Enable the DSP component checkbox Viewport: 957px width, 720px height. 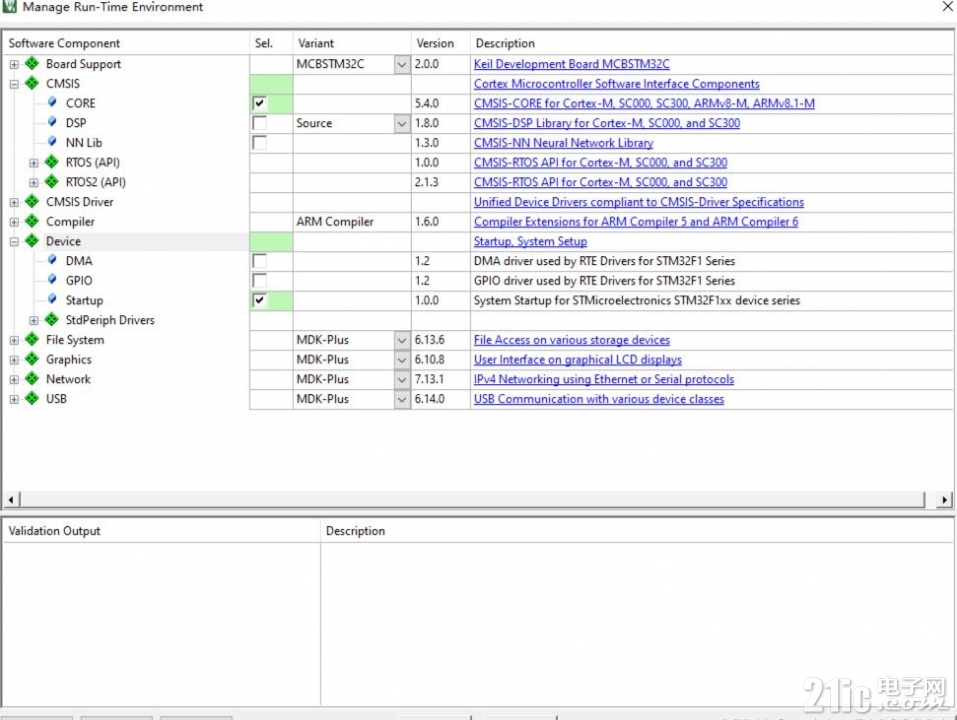coord(259,123)
